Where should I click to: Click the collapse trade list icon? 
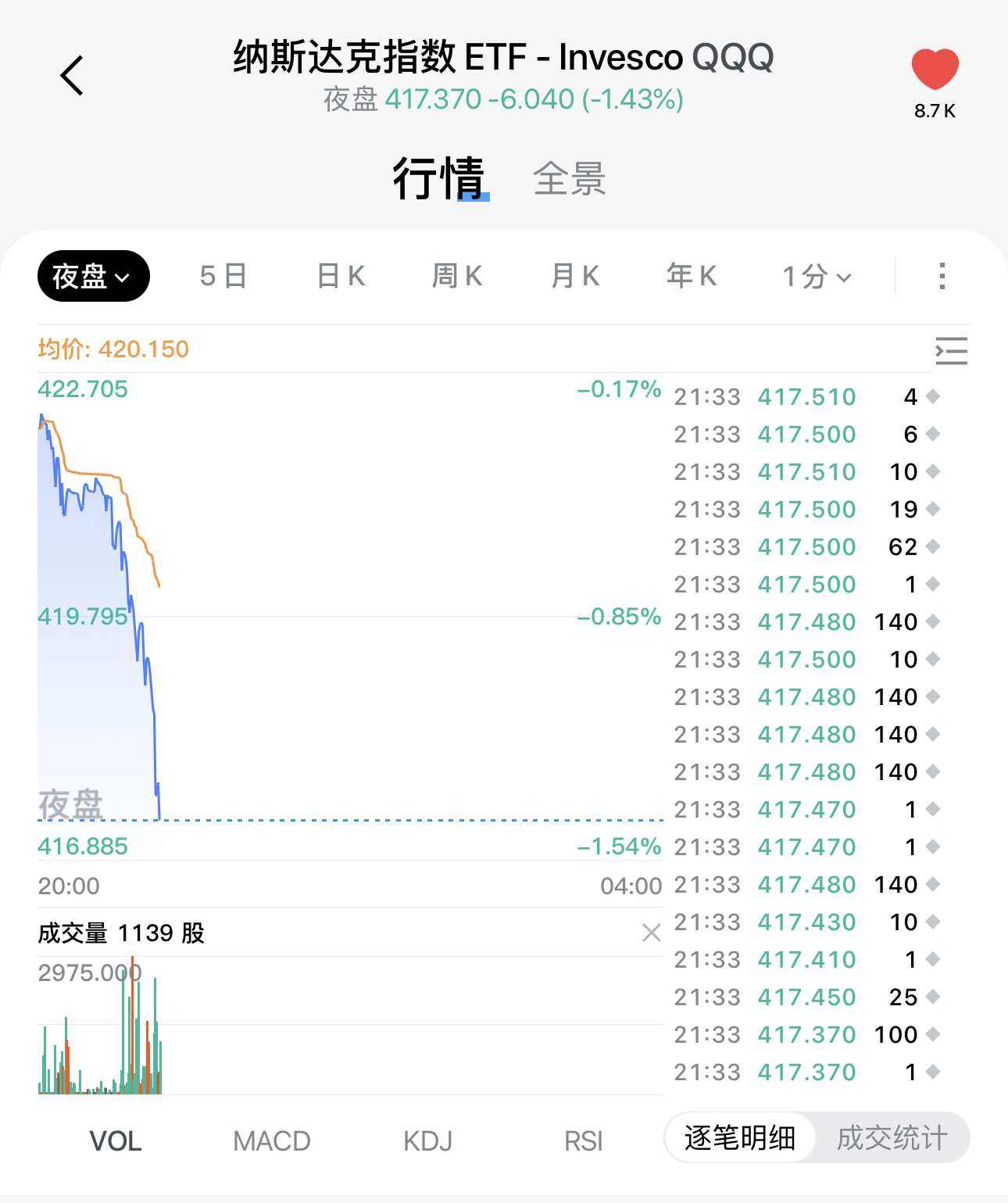[x=951, y=351]
